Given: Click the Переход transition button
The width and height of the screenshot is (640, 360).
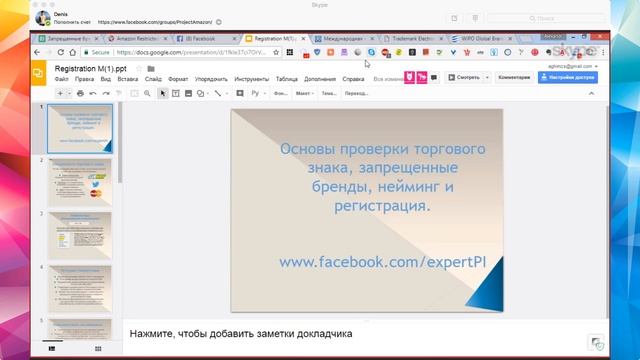Looking at the screenshot, I should coord(356,93).
